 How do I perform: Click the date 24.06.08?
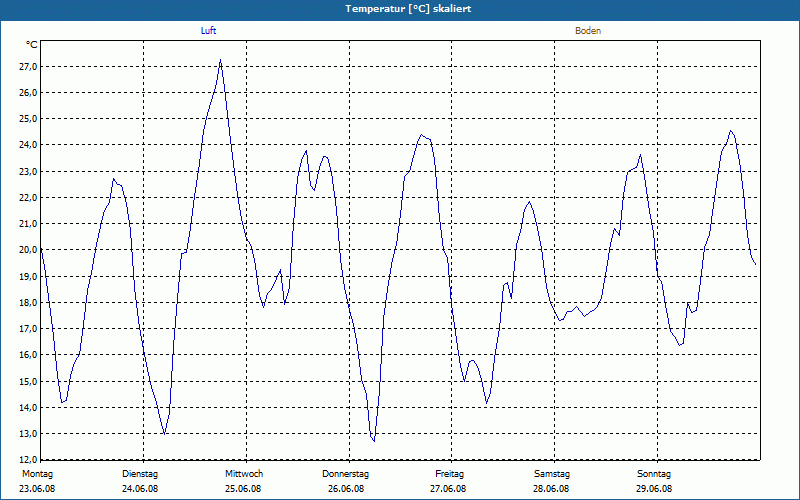click(140, 489)
